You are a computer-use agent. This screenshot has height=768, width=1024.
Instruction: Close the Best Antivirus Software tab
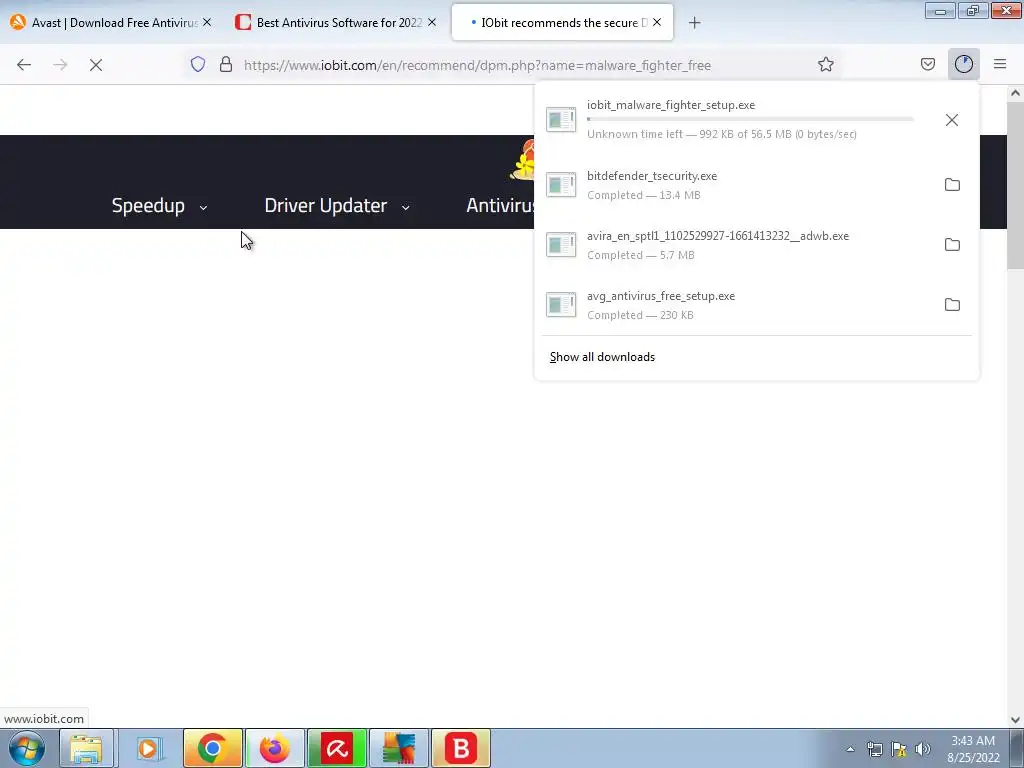coord(432,22)
